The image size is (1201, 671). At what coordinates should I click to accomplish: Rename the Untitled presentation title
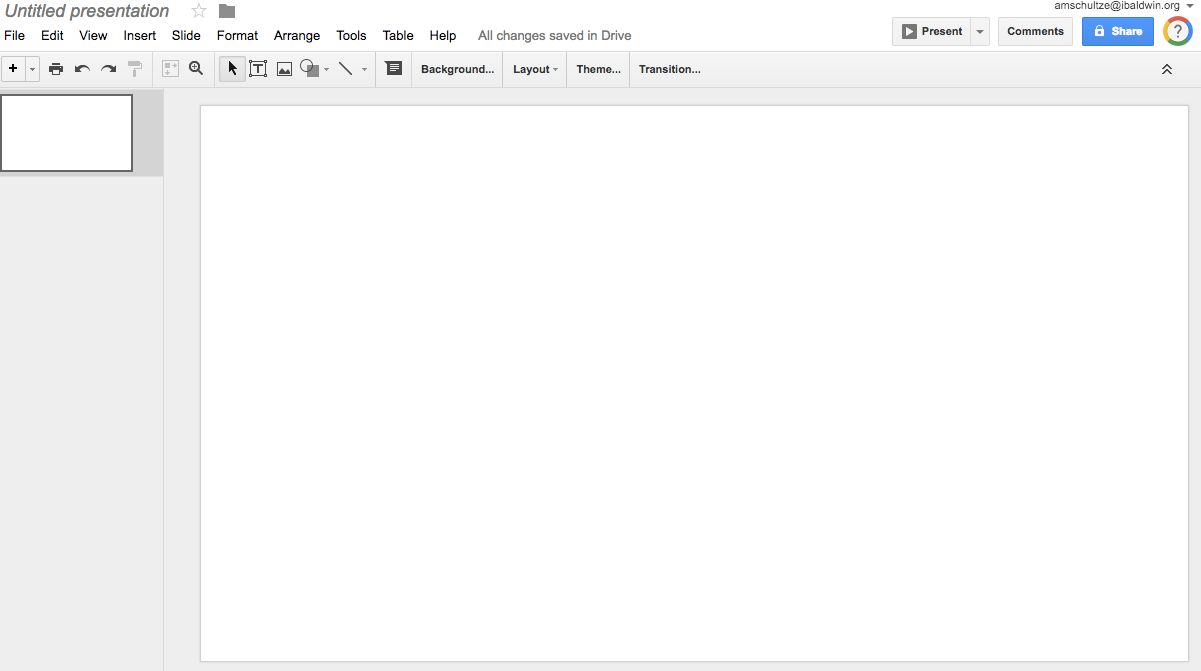(87, 11)
